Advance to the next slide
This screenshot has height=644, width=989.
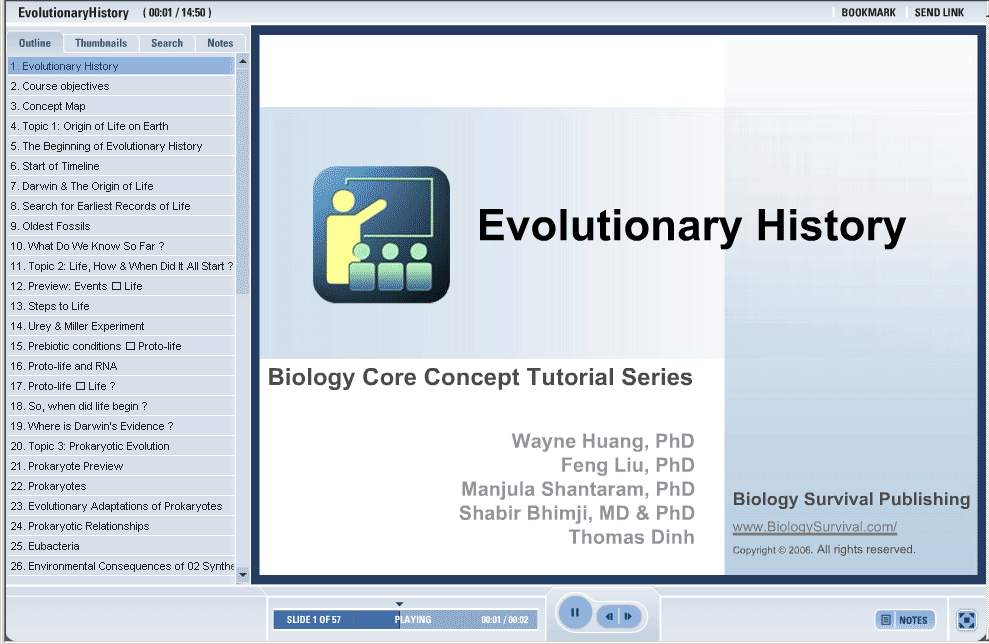pos(628,617)
